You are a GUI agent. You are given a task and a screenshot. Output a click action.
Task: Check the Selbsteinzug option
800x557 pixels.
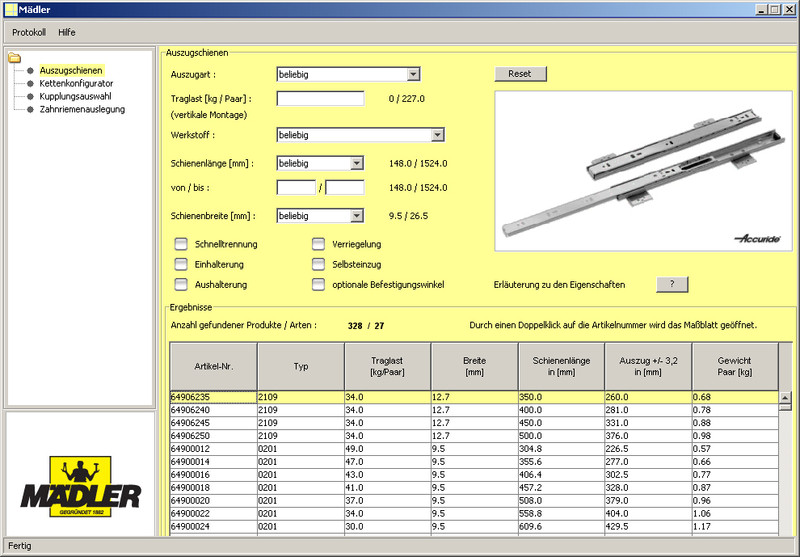[x=319, y=264]
